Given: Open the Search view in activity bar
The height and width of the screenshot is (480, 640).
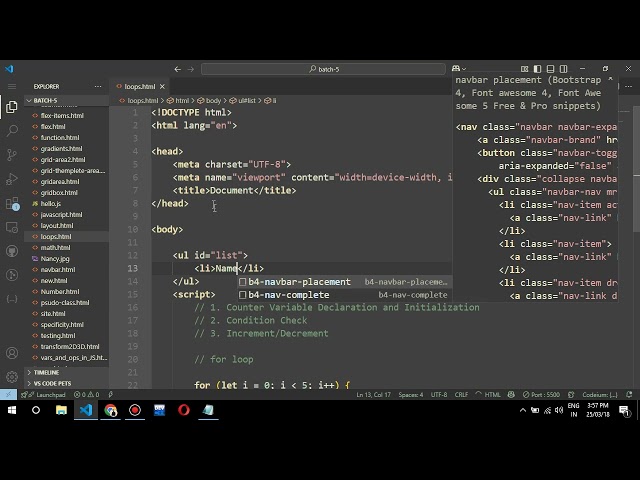Looking at the screenshot, I should 12,131.
